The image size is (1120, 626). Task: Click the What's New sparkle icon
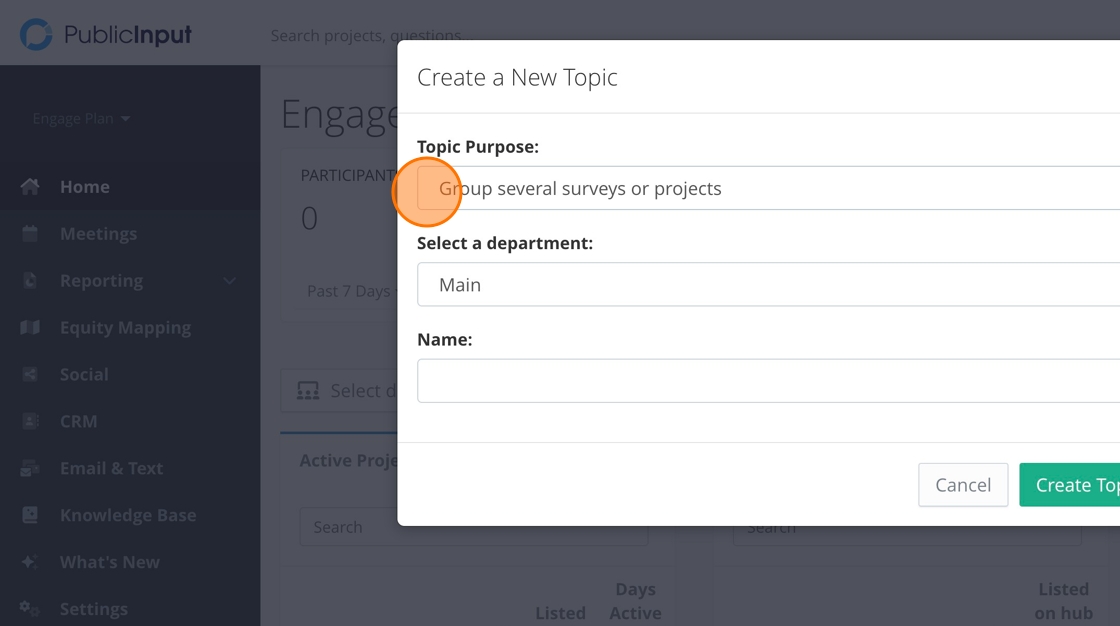(30, 562)
